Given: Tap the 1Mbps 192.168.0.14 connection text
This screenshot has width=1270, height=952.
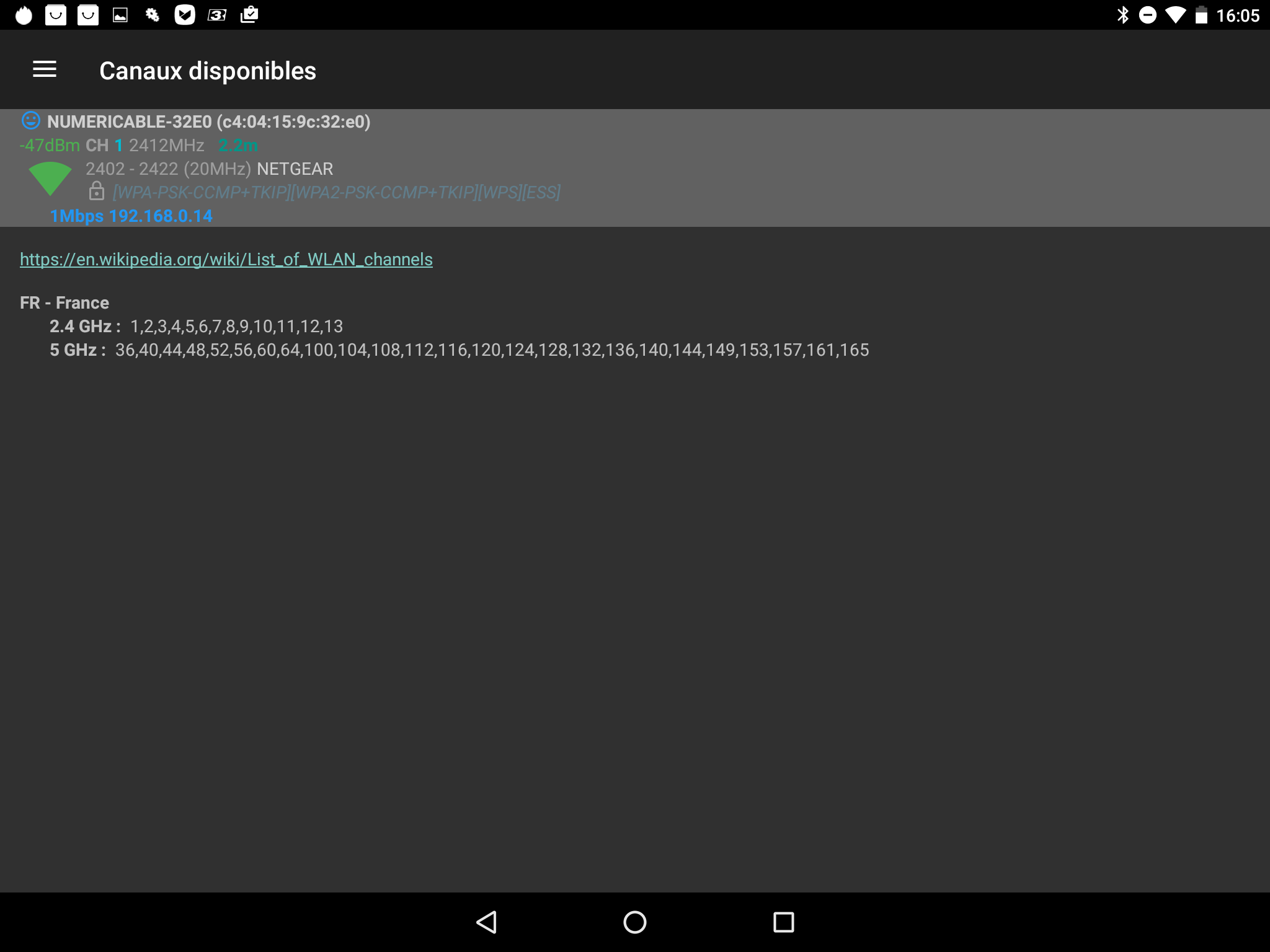Looking at the screenshot, I should coord(131,216).
